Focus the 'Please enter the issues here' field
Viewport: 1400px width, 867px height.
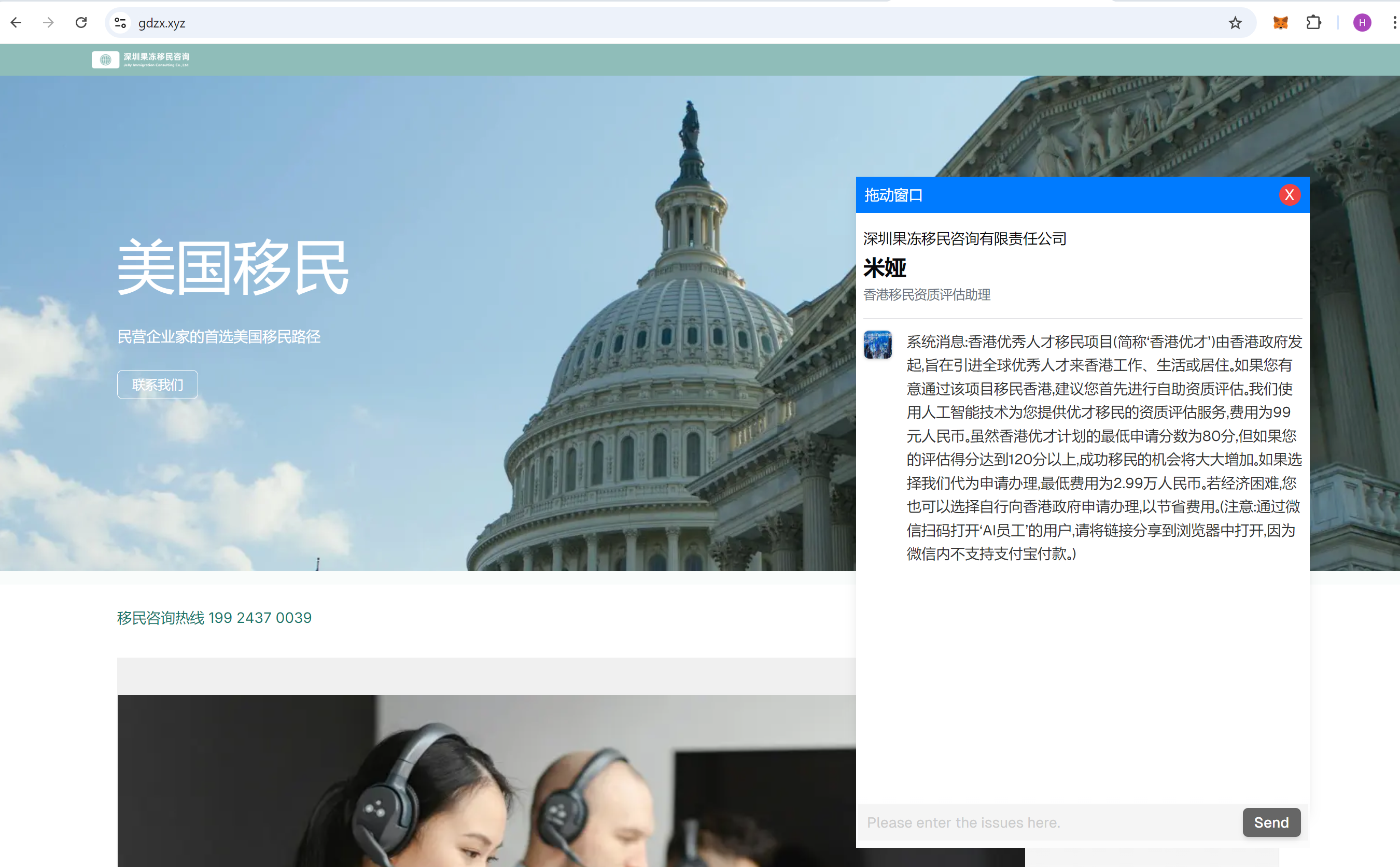tap(1050, 822)
